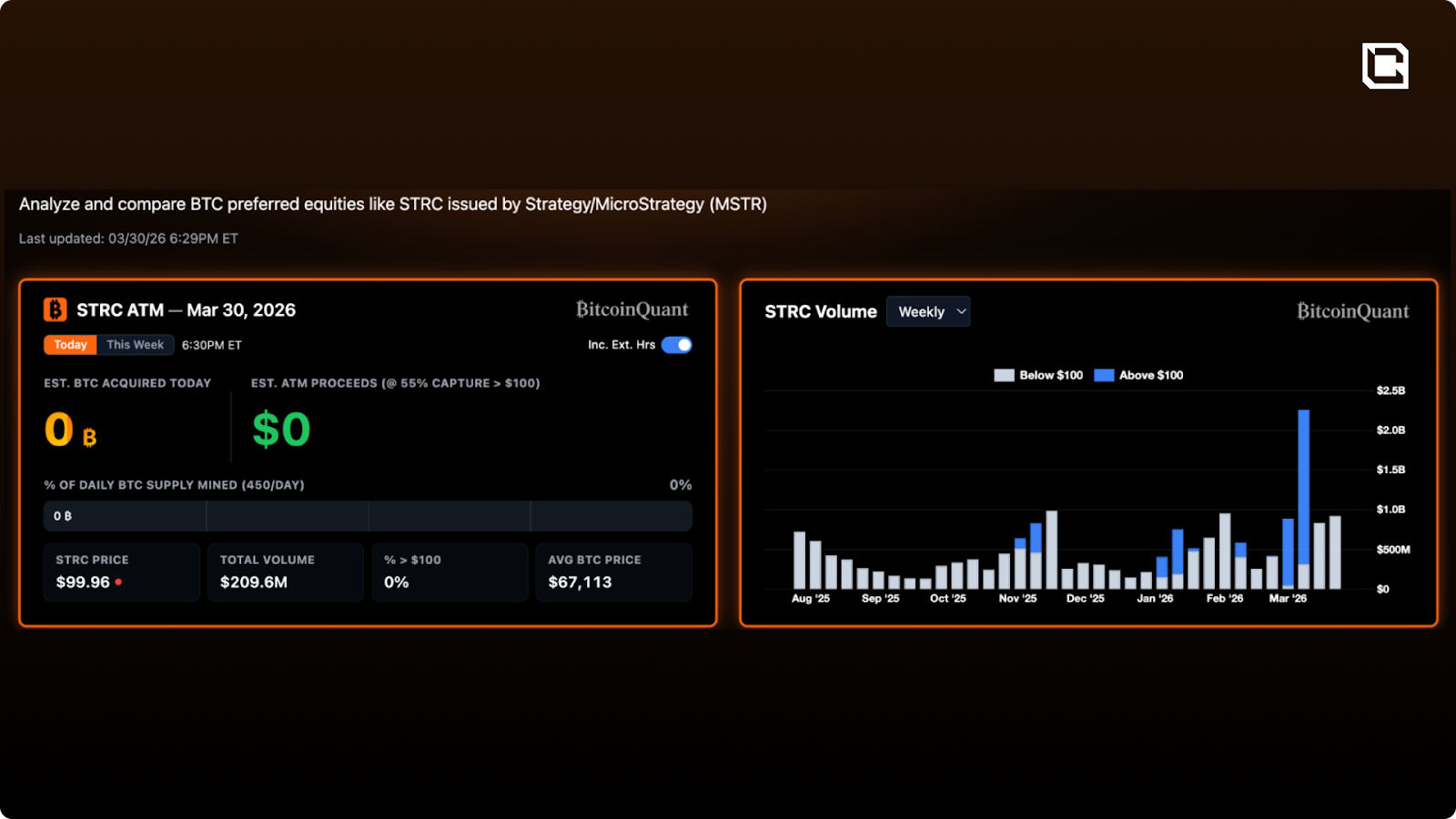Click the daily BTC supply mined progress bar

click(x=368, y=516)
